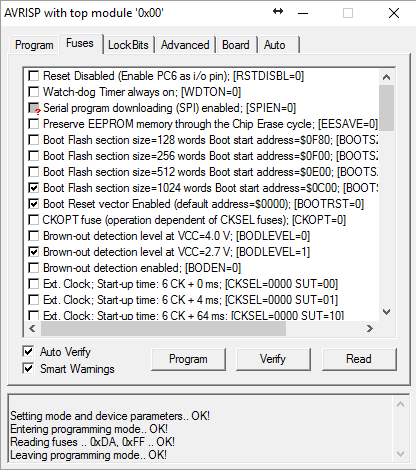The image size is (416, 472).
Task: Click the log pane scroll down arrow
Action: pyautogui.click(x=401, y=454)
